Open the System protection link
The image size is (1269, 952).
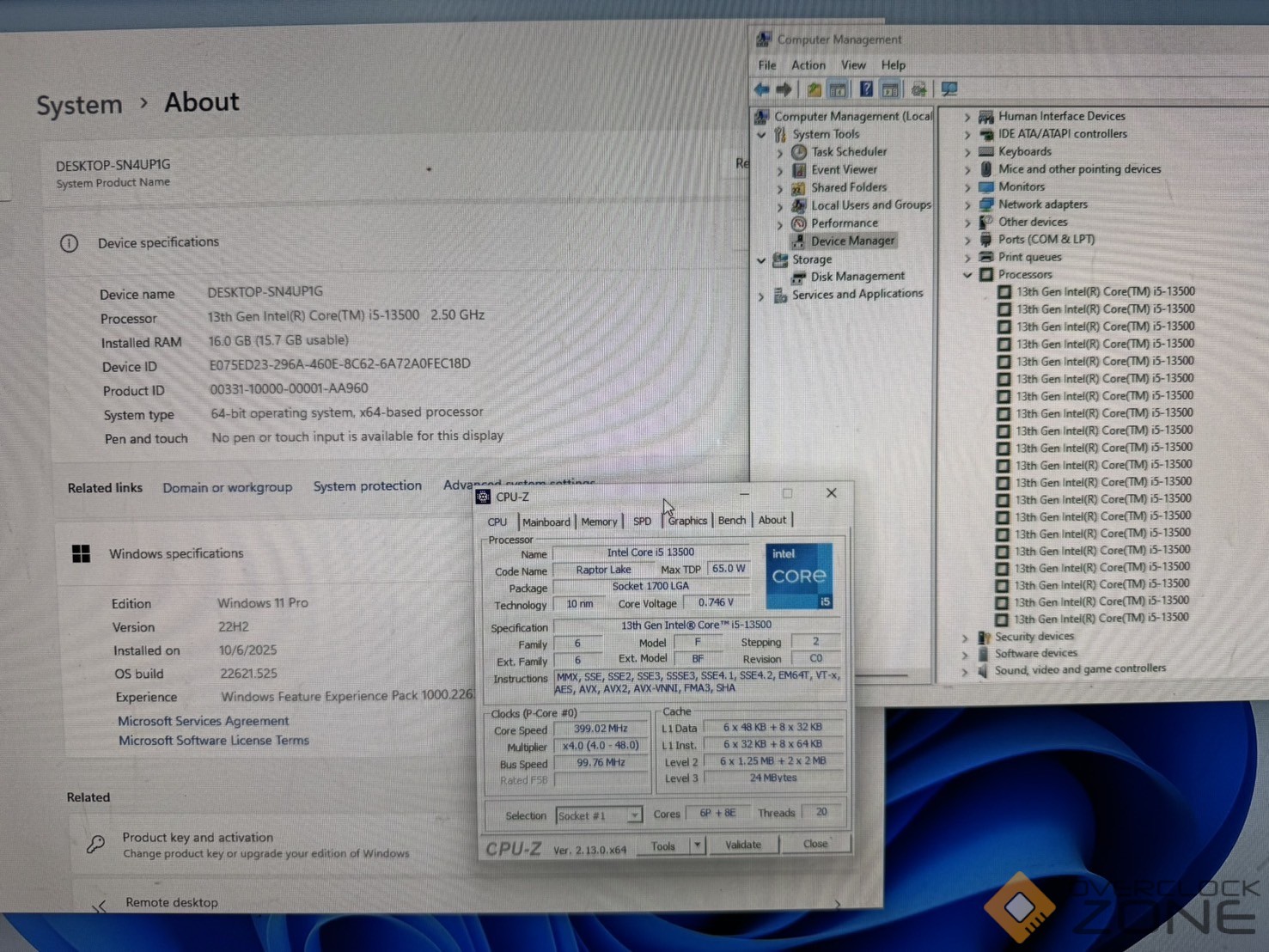[x=367, y=486]
